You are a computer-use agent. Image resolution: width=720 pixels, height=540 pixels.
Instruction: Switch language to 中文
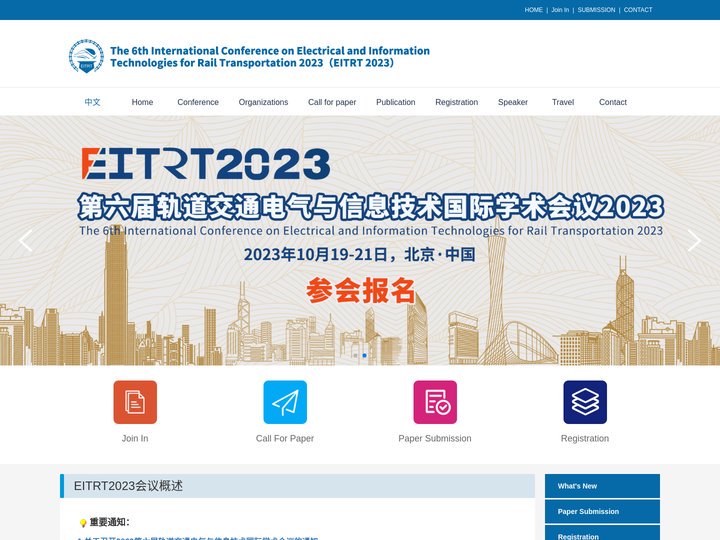click(92, 102)
